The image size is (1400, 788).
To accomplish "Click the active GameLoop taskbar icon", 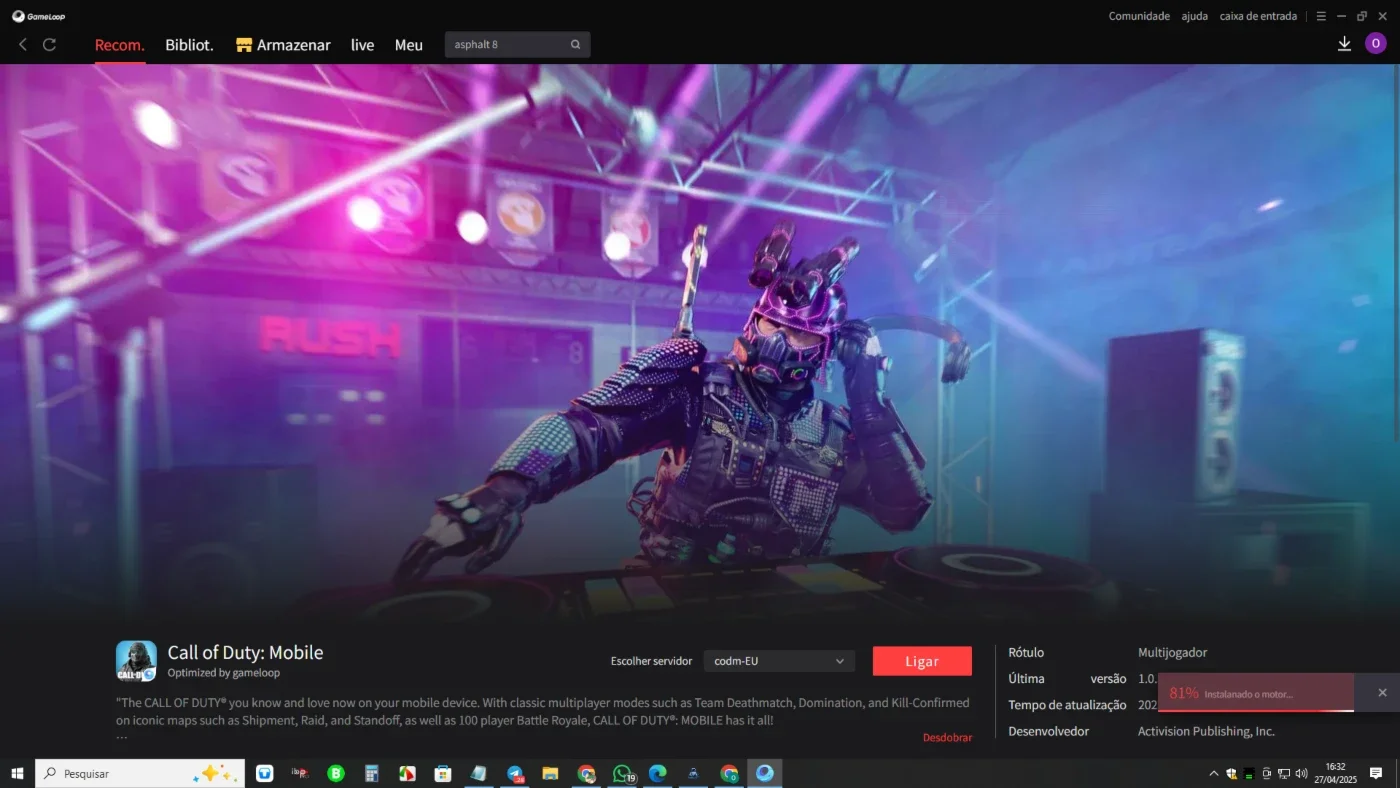I will pyautogui.click(x=765, y=773).
